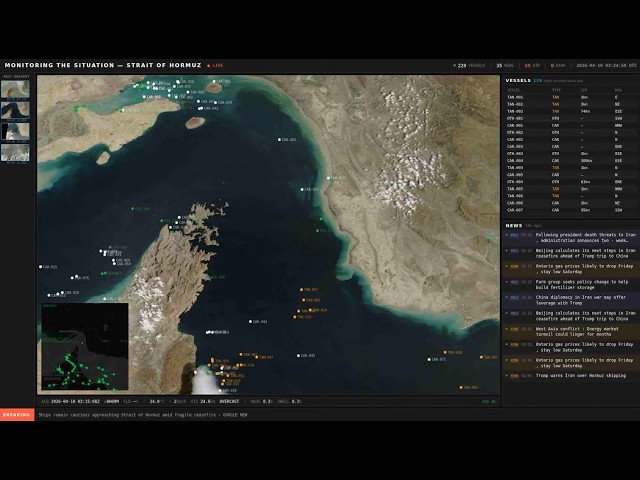Click the 'Monitoring the Situation — Strait of Hormuz' title
Image resolution: width=640 pixels, height=480 pixels.
pos(103,65)
